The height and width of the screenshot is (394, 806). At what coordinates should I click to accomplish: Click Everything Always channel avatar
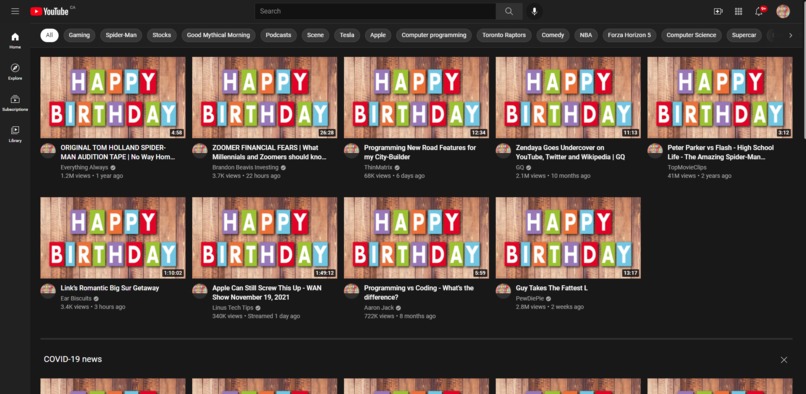click(x=48, y=151)
